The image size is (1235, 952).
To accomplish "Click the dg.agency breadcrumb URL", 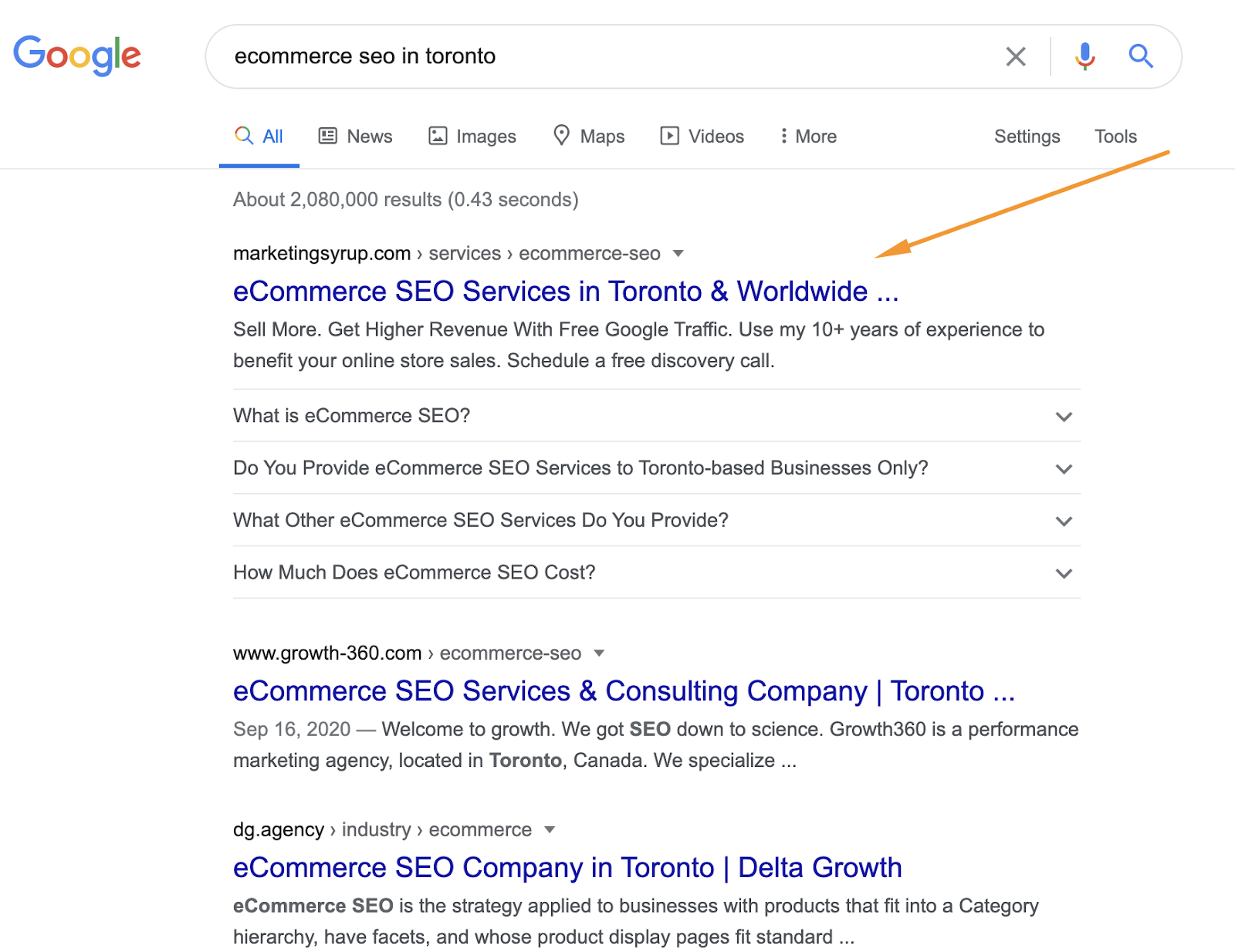I will coord(382,830).
